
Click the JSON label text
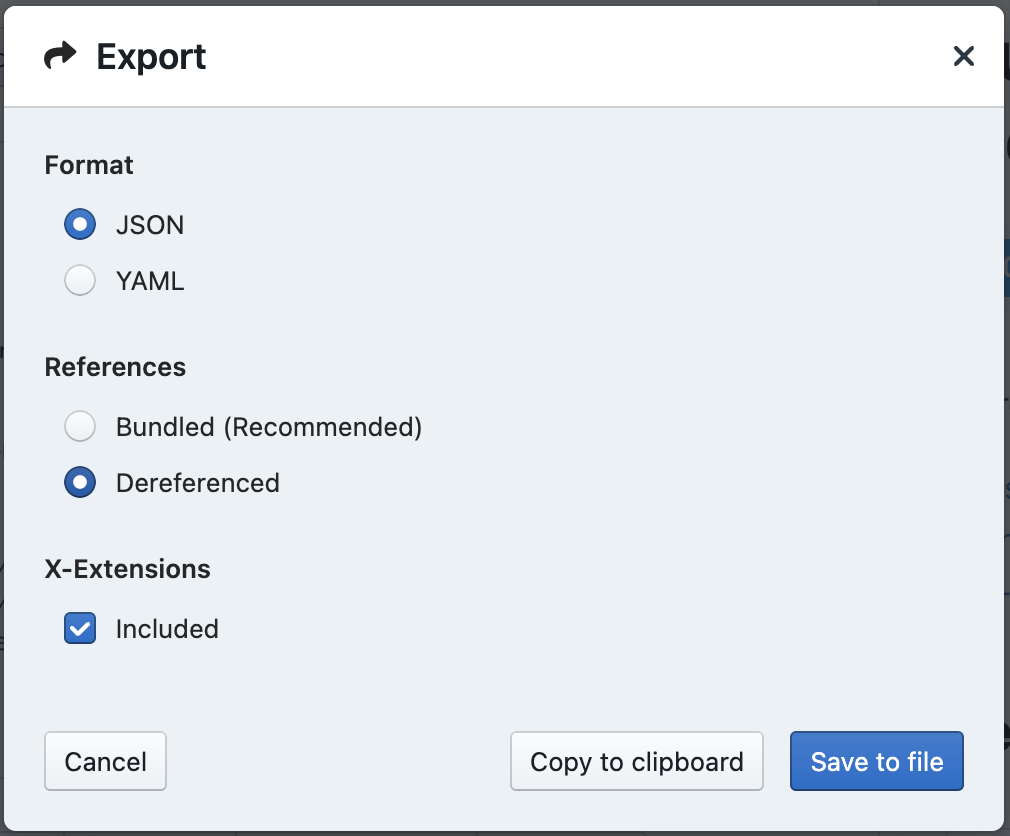(x=150, y=225)
